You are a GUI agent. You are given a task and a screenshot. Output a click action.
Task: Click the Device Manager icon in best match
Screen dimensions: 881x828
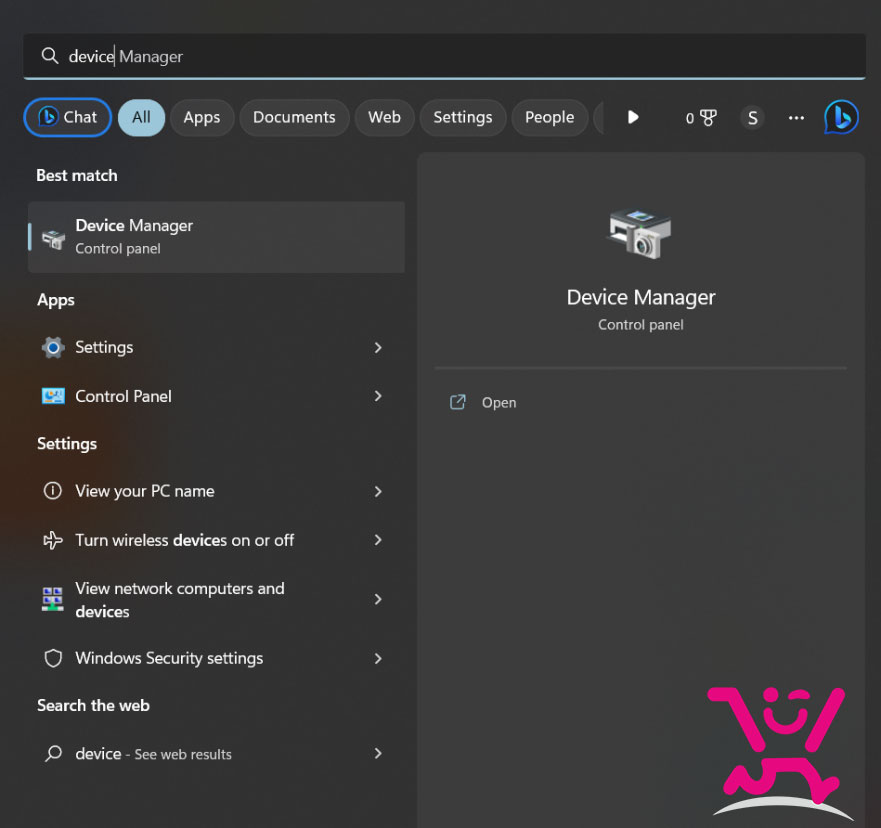[53, 239]
